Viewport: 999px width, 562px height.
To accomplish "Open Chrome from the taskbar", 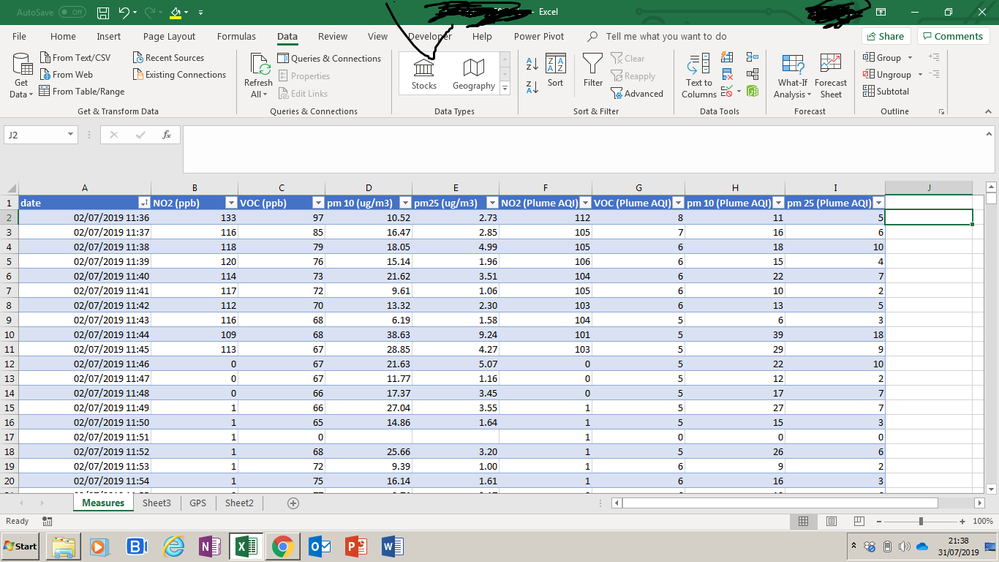I will [282, 546].
